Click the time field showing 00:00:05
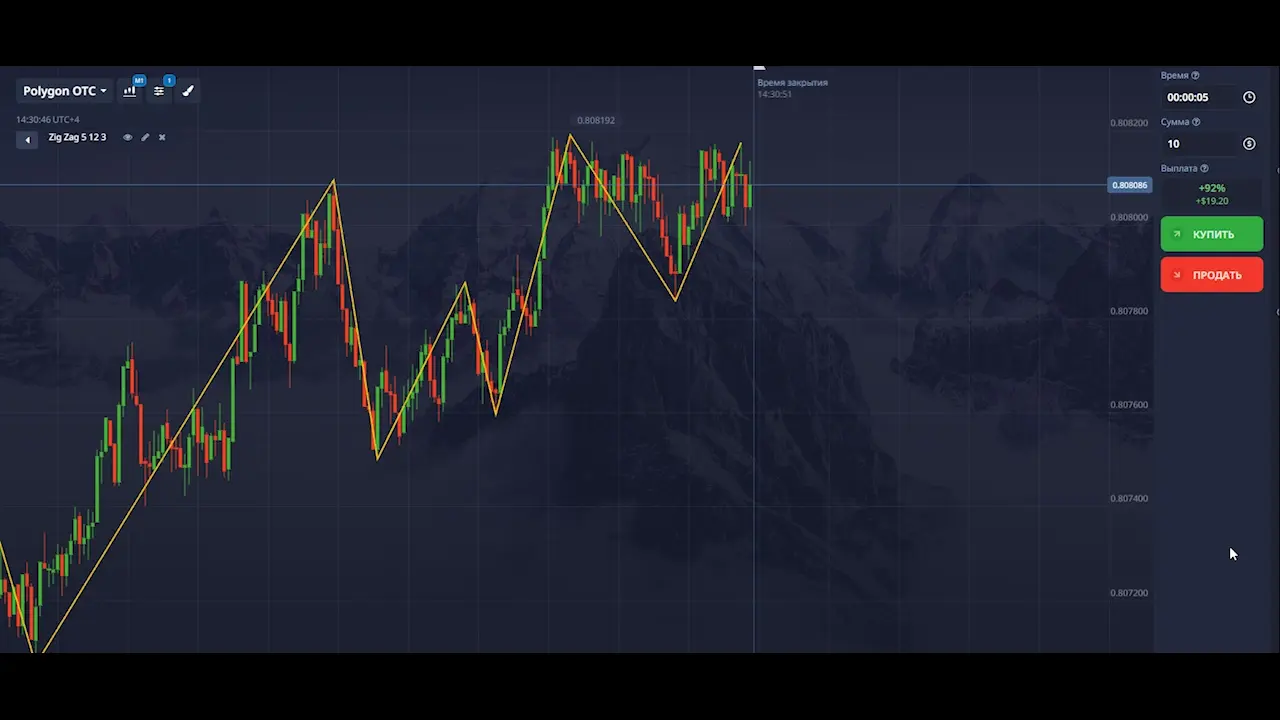This screenshot has height=720, width=1280. (x=1198, y=98)
